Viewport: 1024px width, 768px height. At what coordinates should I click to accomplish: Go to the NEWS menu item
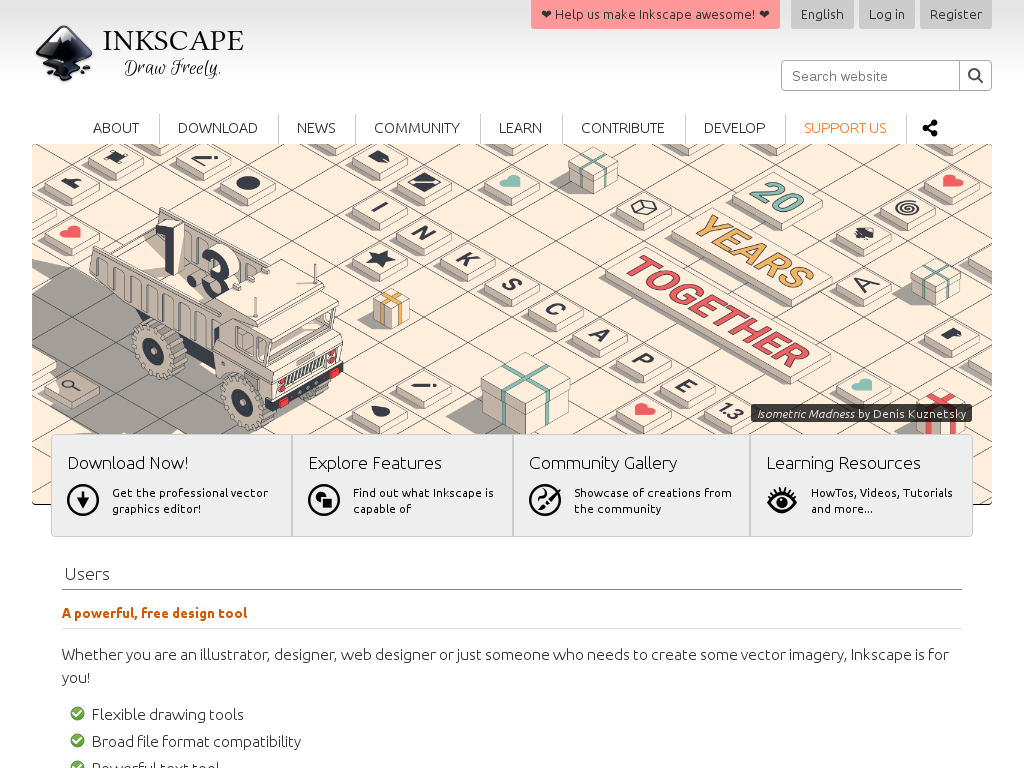pyautogui.click(x=316, y=128)
